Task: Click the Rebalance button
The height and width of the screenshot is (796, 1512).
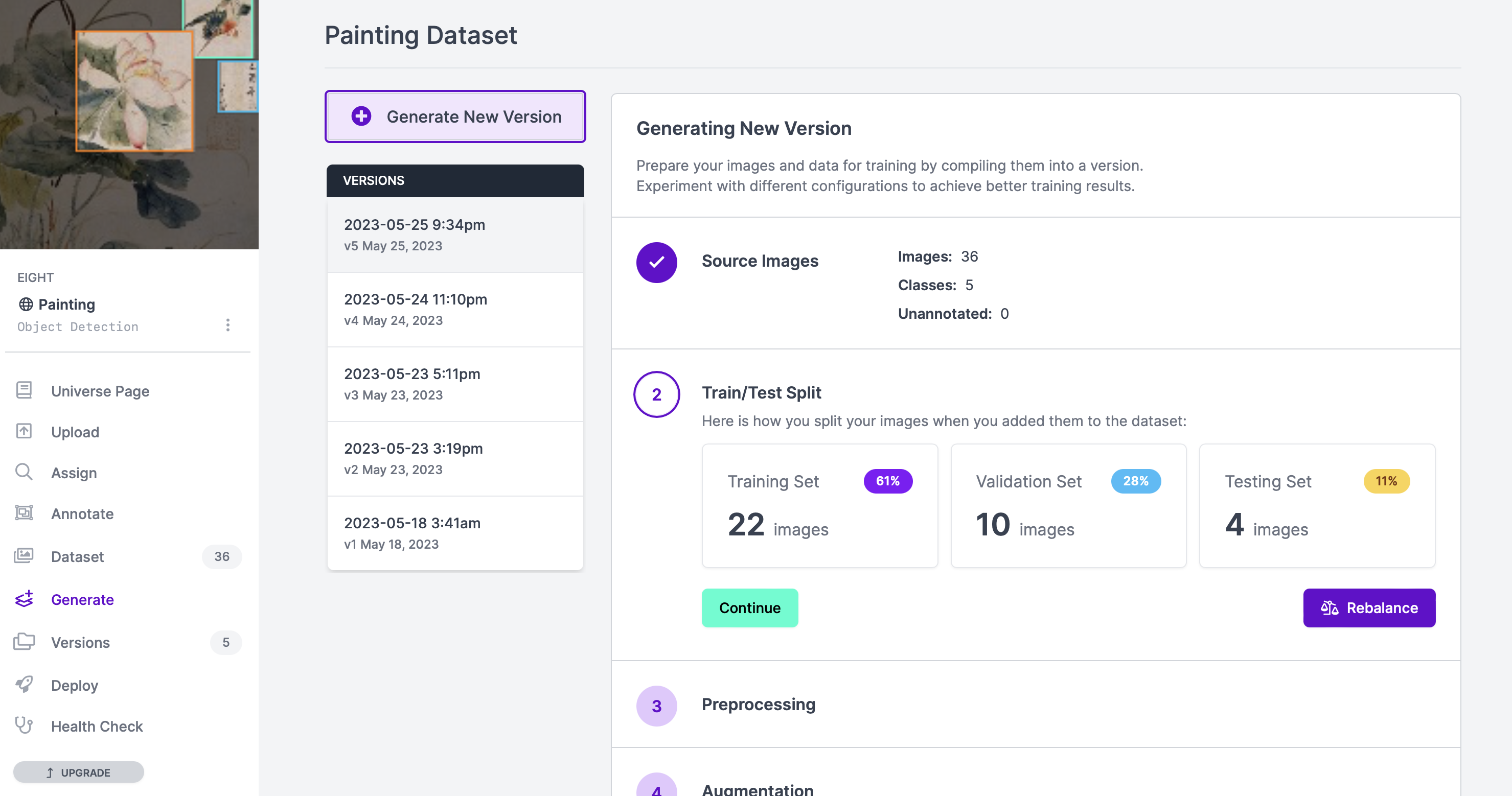Action: click(x=1369, y=607)
